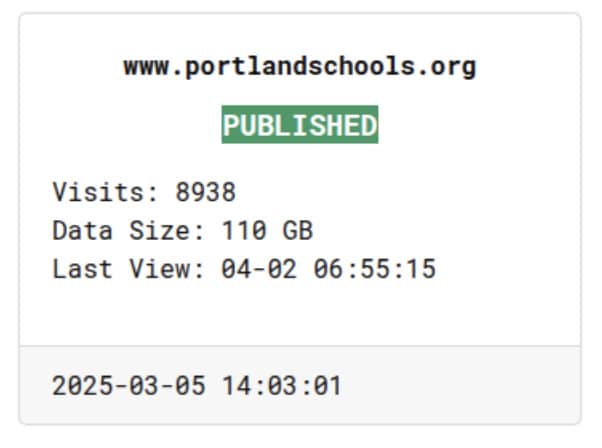The width and height of the screenshot is (602, 448).
Task: Click empty space below Last View line
Action: coord(300,313)
